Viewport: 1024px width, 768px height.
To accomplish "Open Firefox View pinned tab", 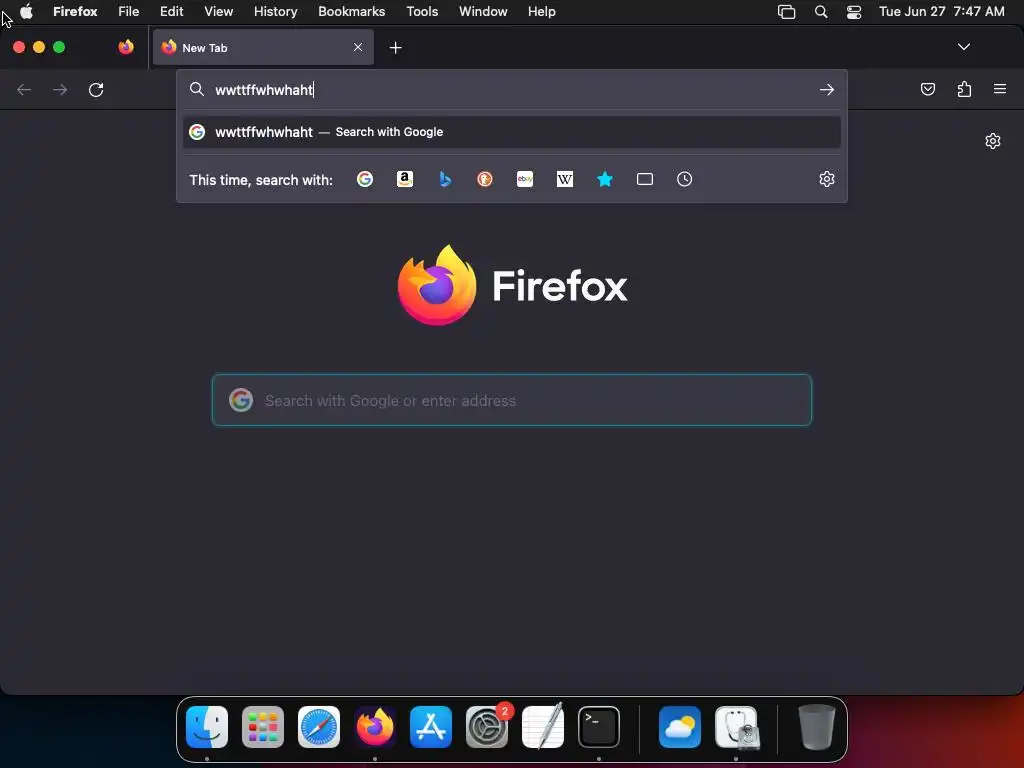I will 126,47.
